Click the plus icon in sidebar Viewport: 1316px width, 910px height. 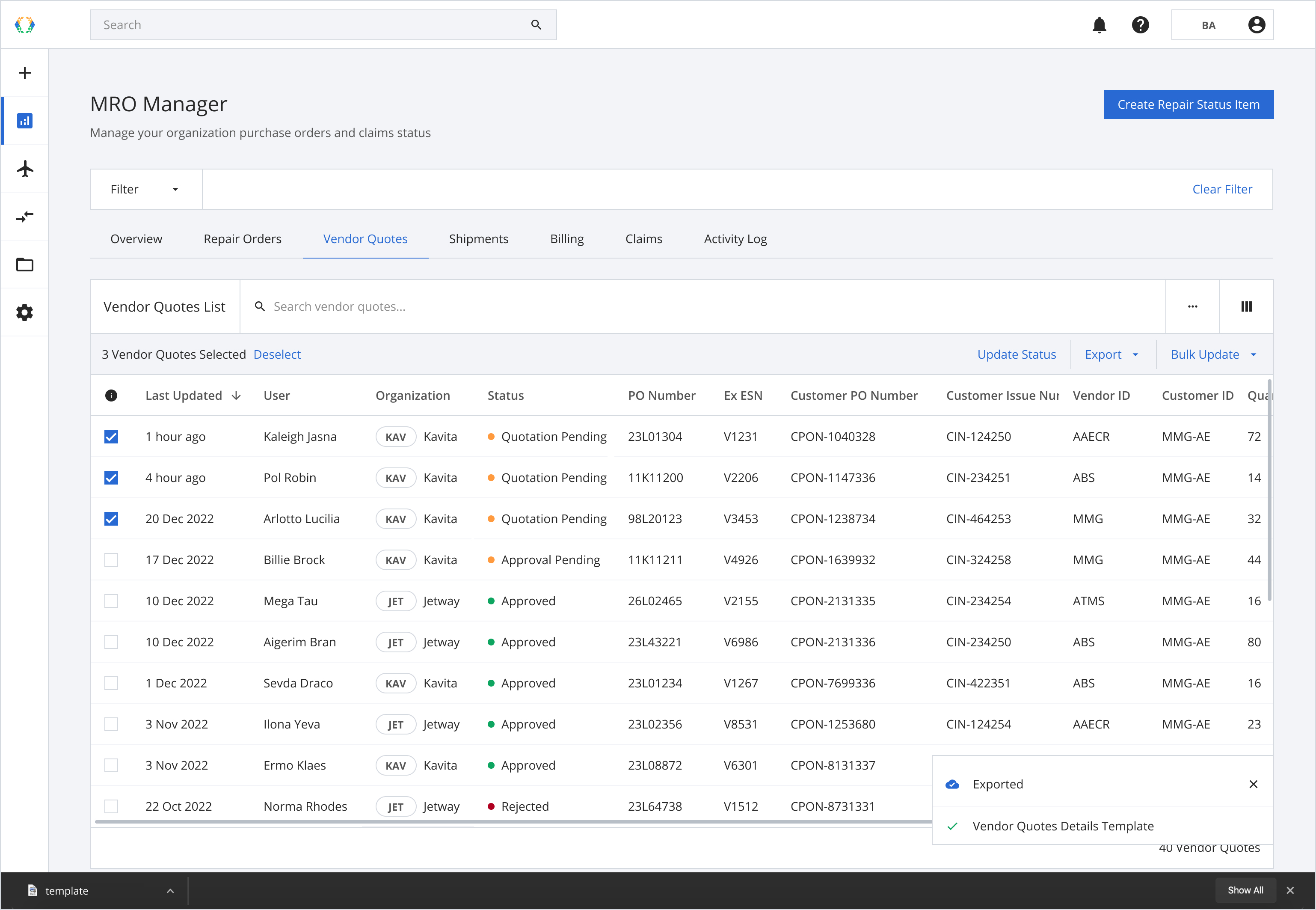(x=24, y=72)
